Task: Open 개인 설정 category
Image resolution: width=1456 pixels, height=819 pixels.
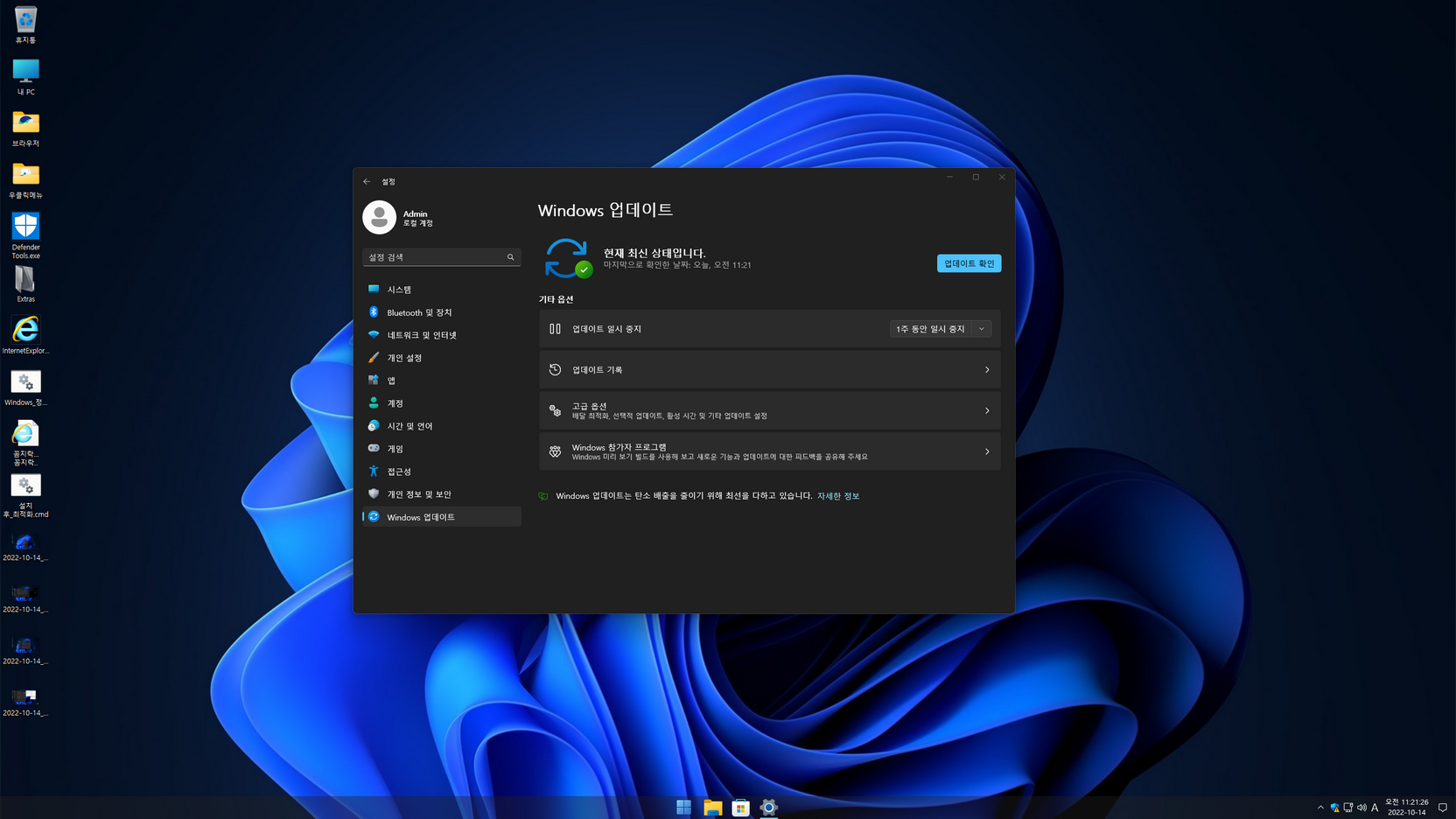Action: tap(441, 358)
